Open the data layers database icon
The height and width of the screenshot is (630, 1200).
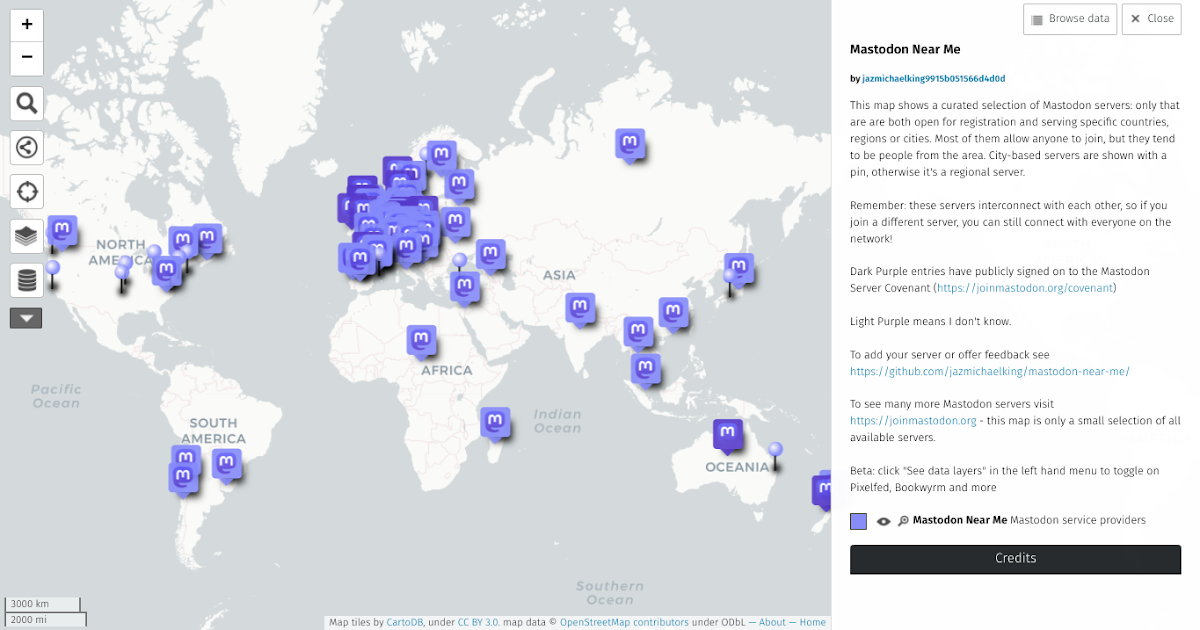click(x=27, y=280)
